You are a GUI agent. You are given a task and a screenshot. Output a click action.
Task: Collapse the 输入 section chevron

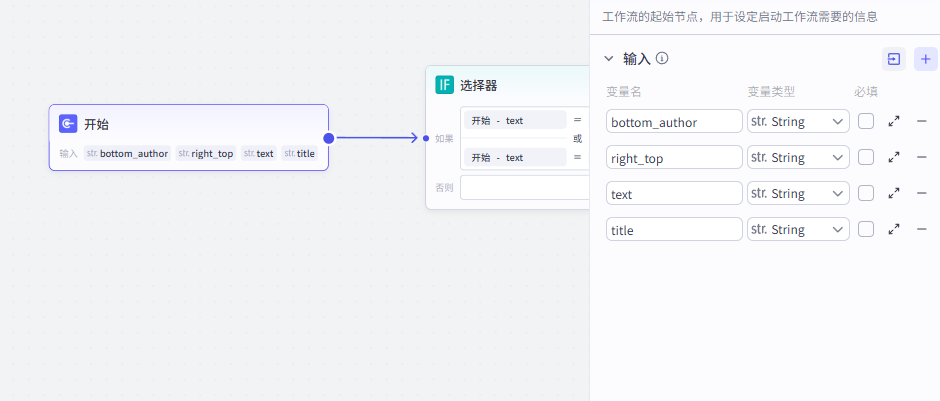[609, 59]
